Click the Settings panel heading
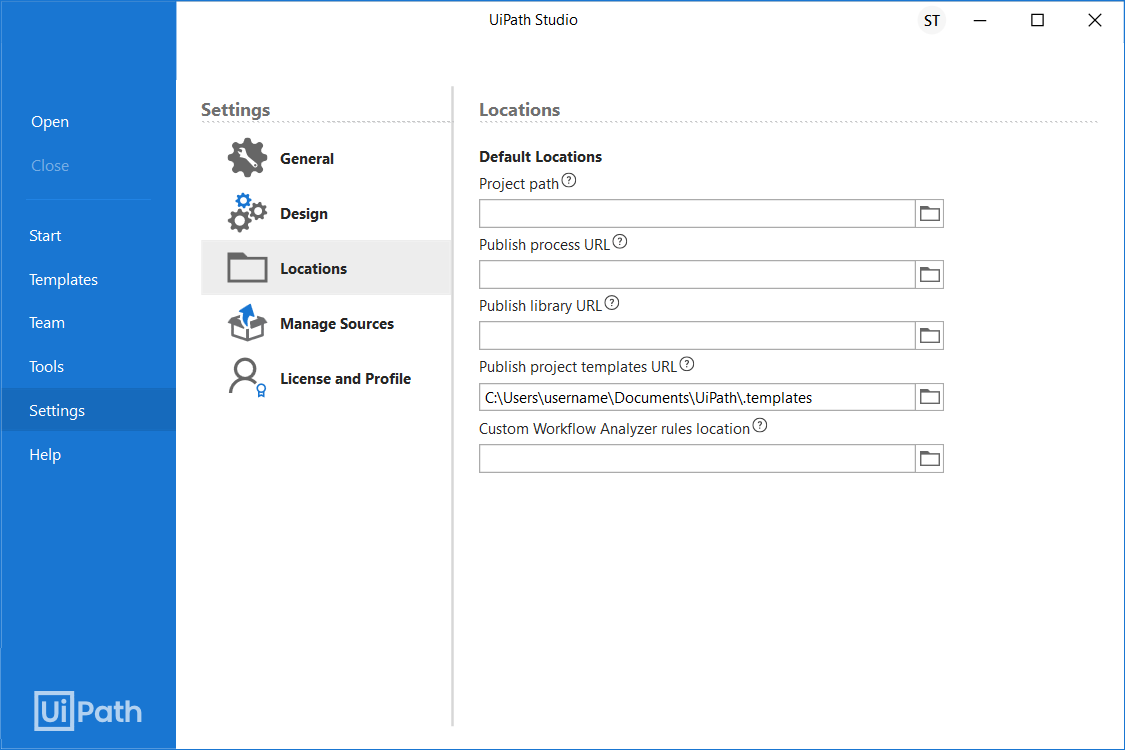The image size is (1125, 750). tap(235, 110)
